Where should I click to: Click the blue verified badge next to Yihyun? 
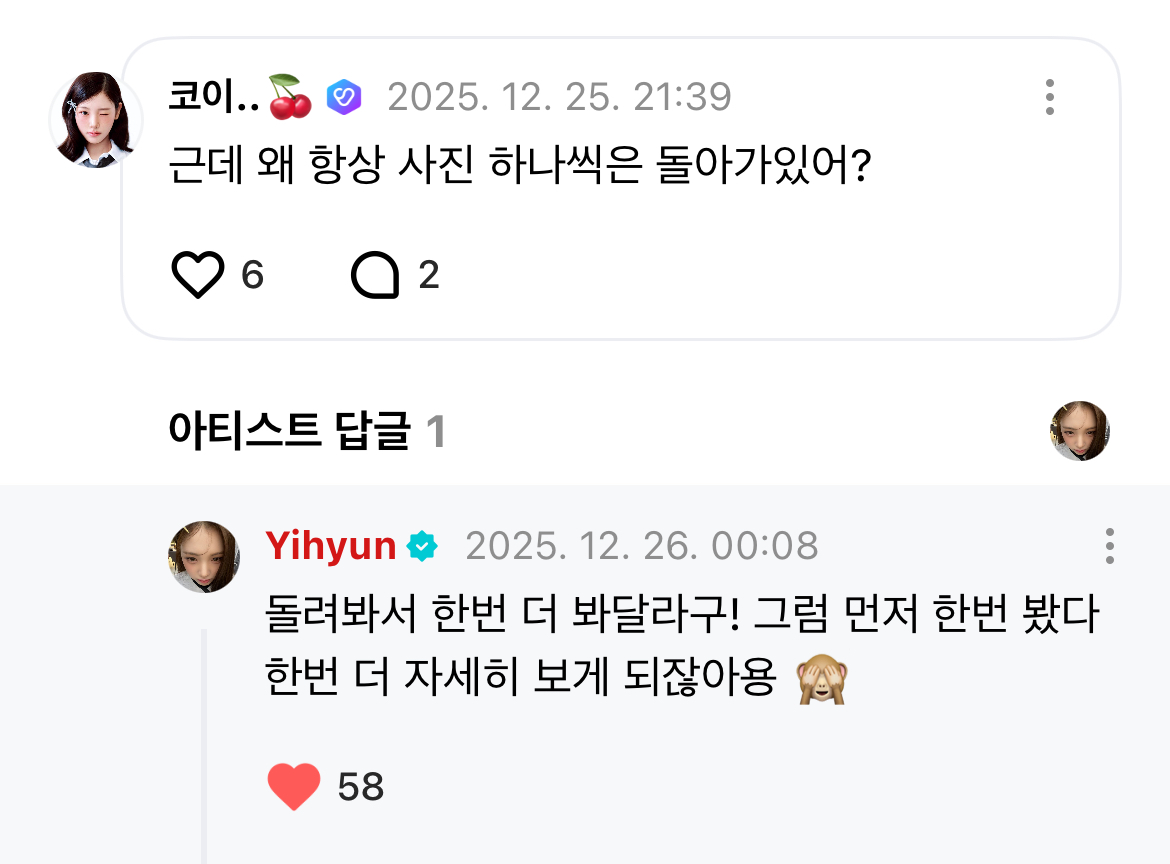(x=422, y=546)
